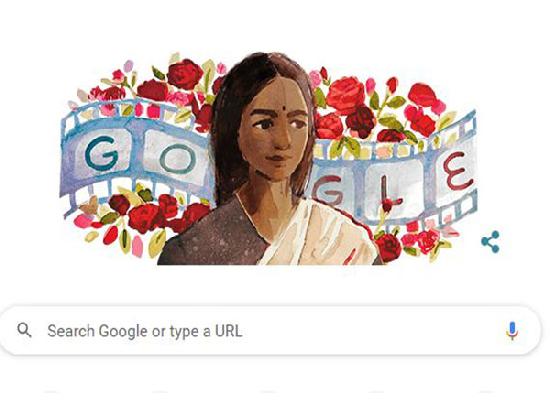Image resolution: width=550 pixels, height=410 pixels.
Task: Start voice search with the microphone icon
Action: pos(512,330)
